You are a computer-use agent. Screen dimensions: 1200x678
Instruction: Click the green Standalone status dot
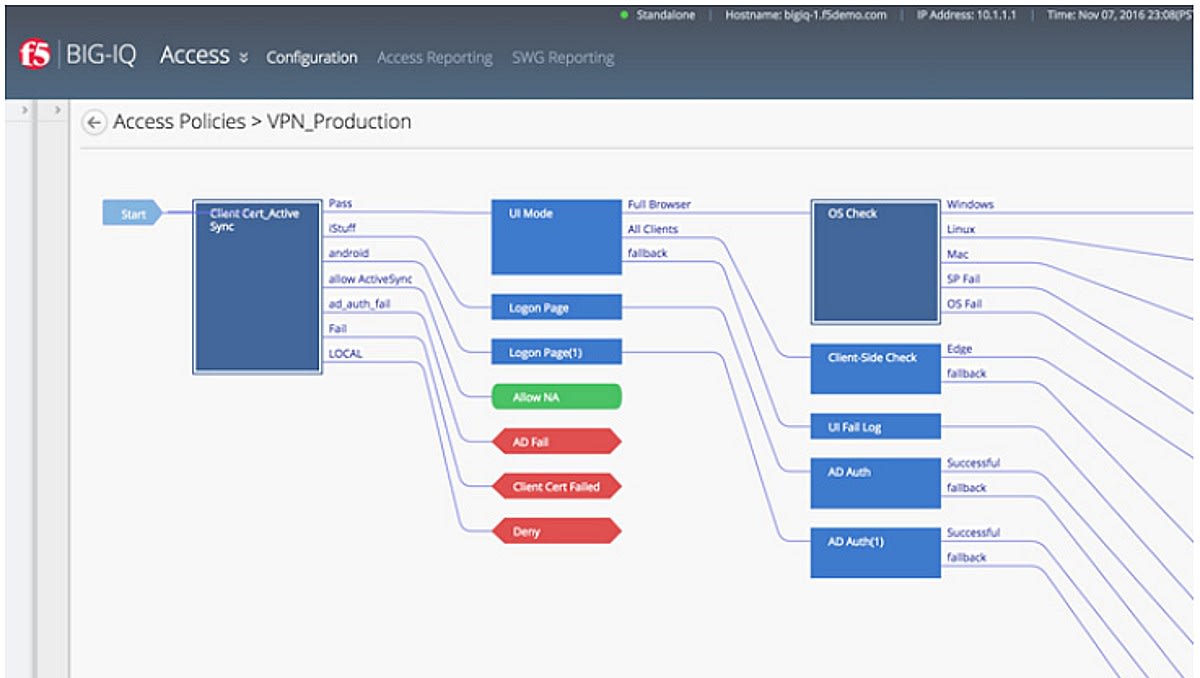(x=624, y=16)
